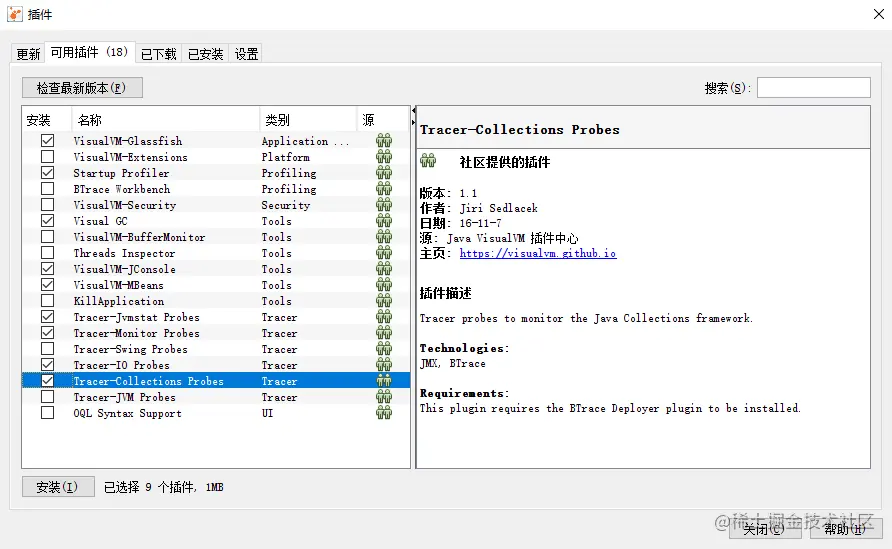
Task: Click the source icon for Tracer-JVM Probes
Action: point(384,397)
